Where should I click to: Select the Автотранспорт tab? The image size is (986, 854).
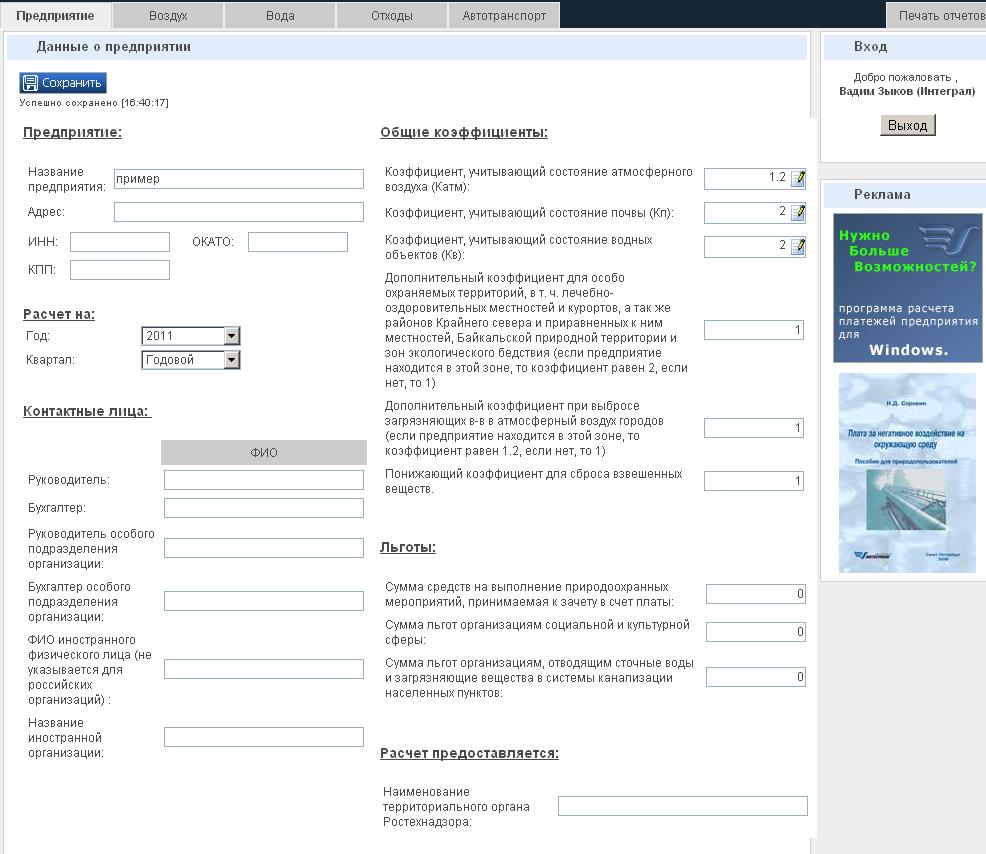coord(504,16)
